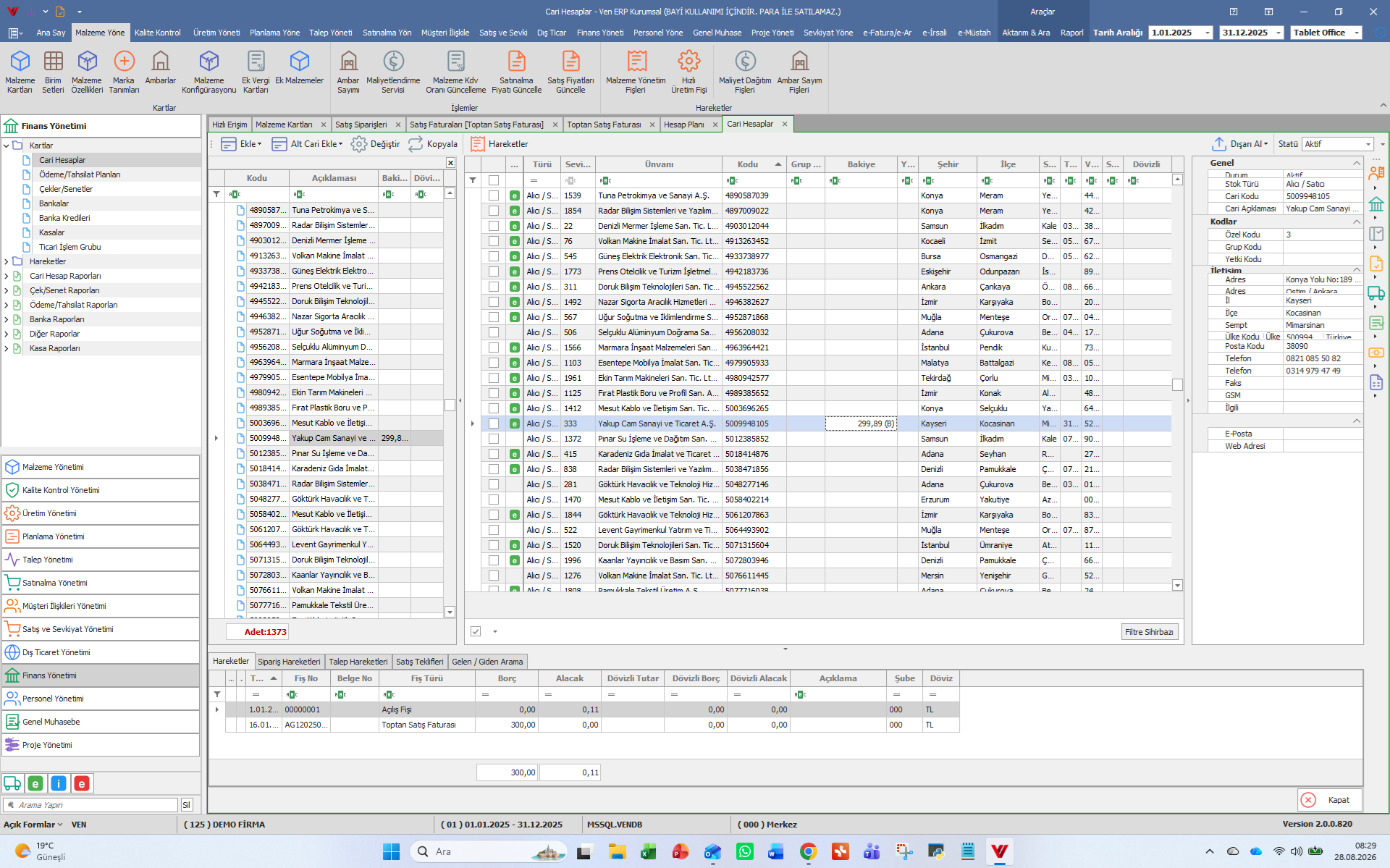Image resolution: width=1390 pixels, height=868 pixels.
Task: Click the Kapat button
Action: pos(1330,800)
